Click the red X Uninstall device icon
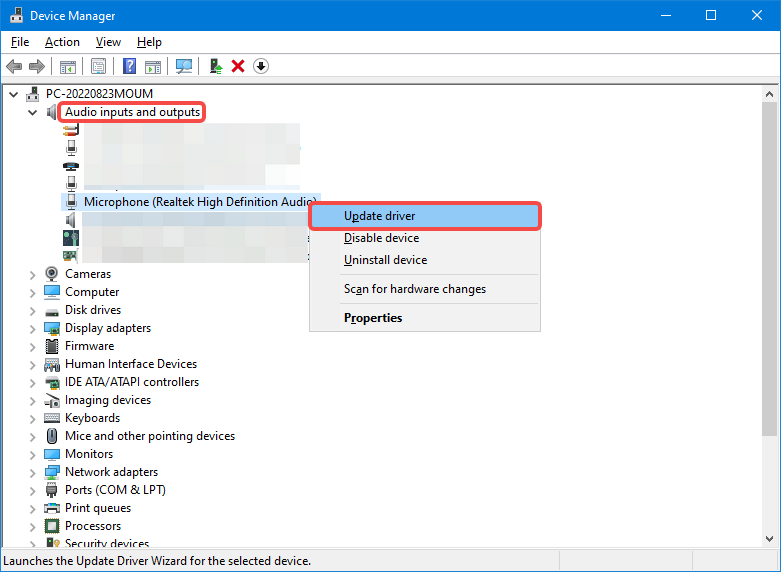 238,66
